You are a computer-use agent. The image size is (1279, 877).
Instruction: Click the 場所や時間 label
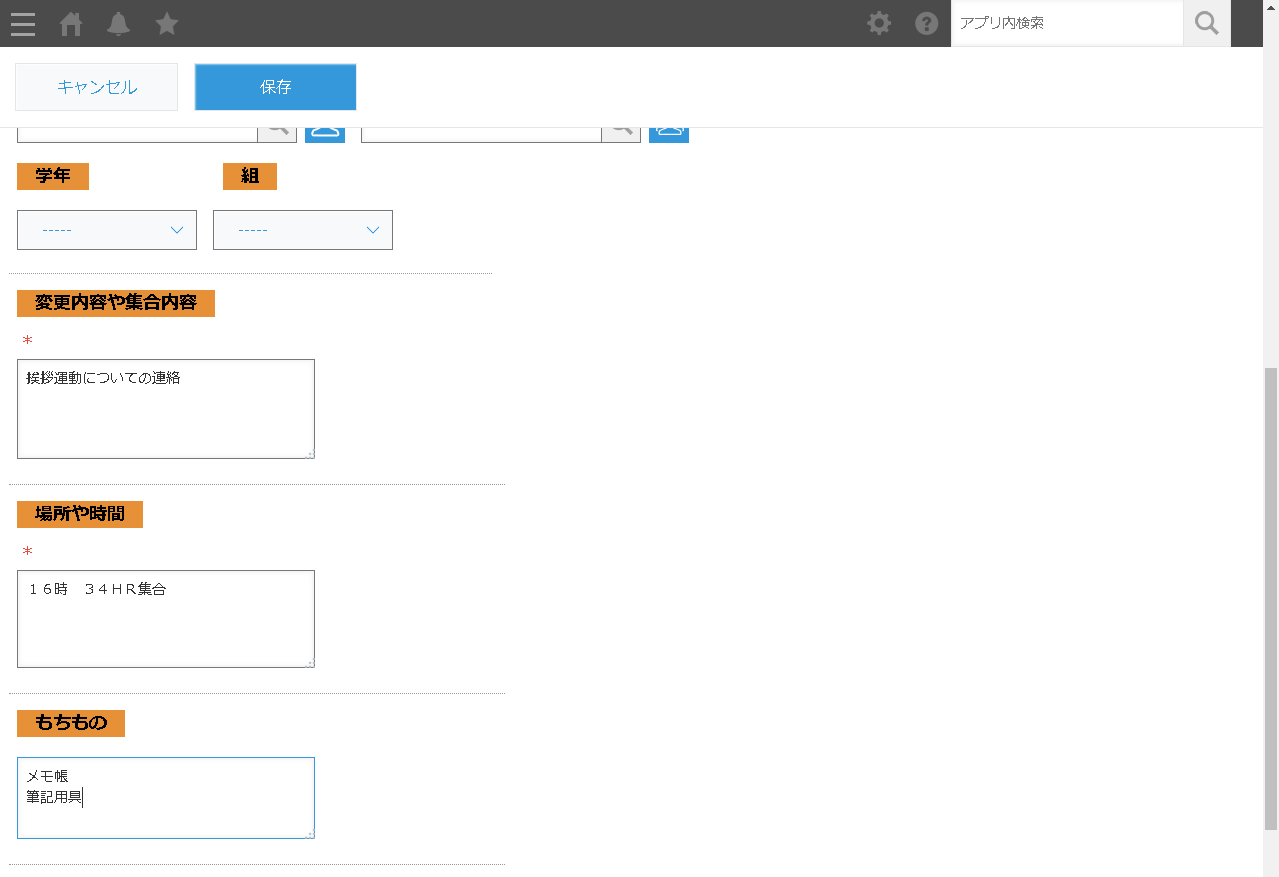tap(80, 514)
